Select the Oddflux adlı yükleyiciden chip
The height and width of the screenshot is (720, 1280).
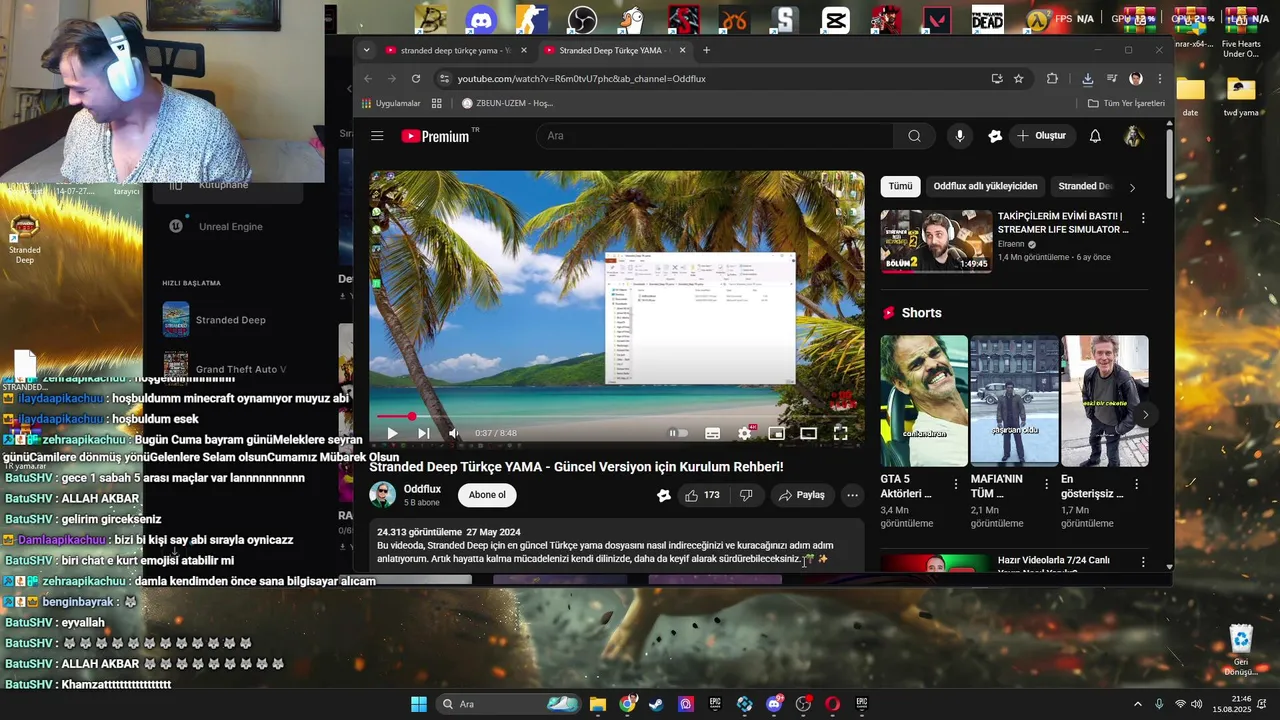pyautogui.click(x=985, y=186)
